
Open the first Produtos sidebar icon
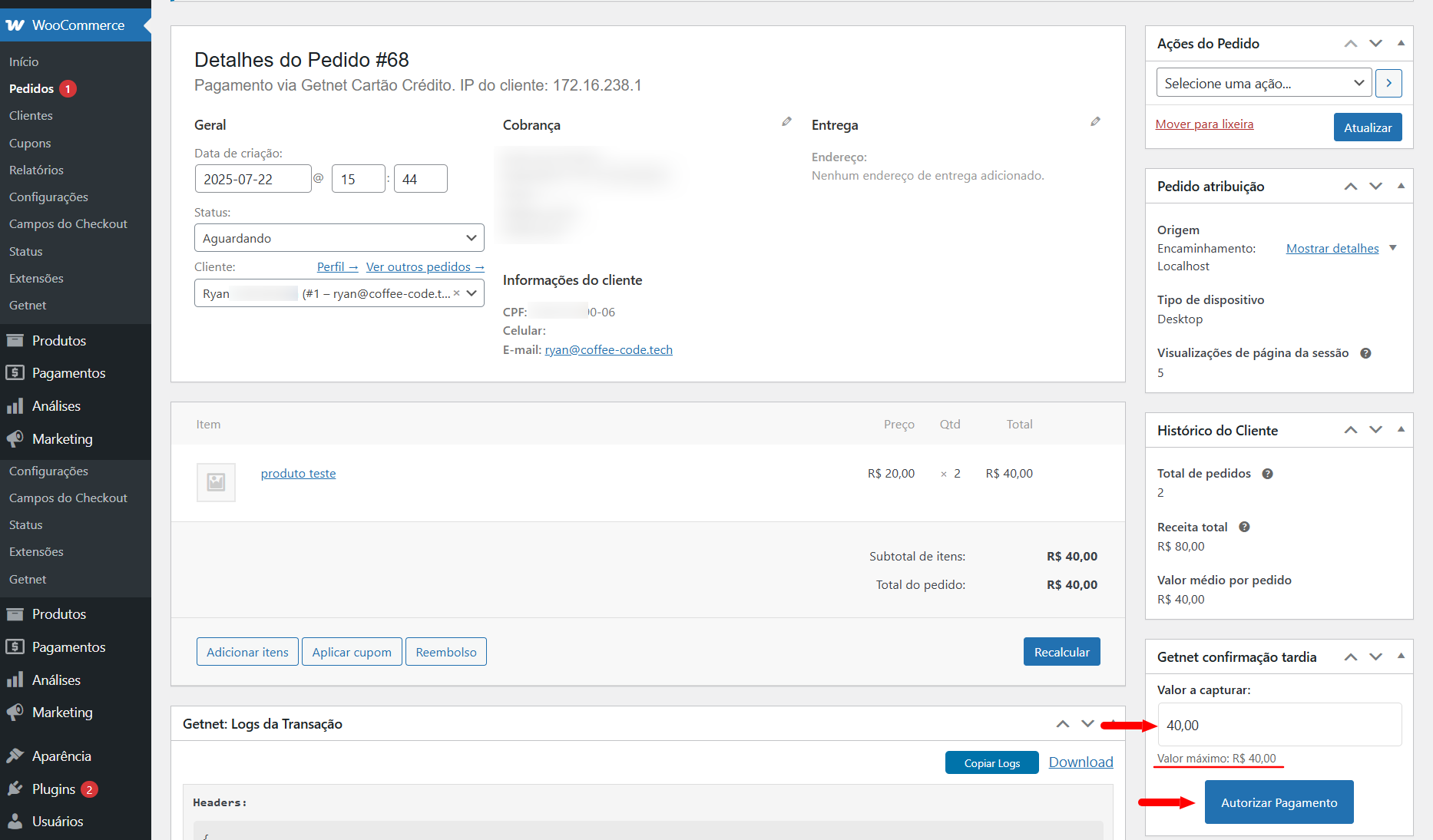click(15, 340)
